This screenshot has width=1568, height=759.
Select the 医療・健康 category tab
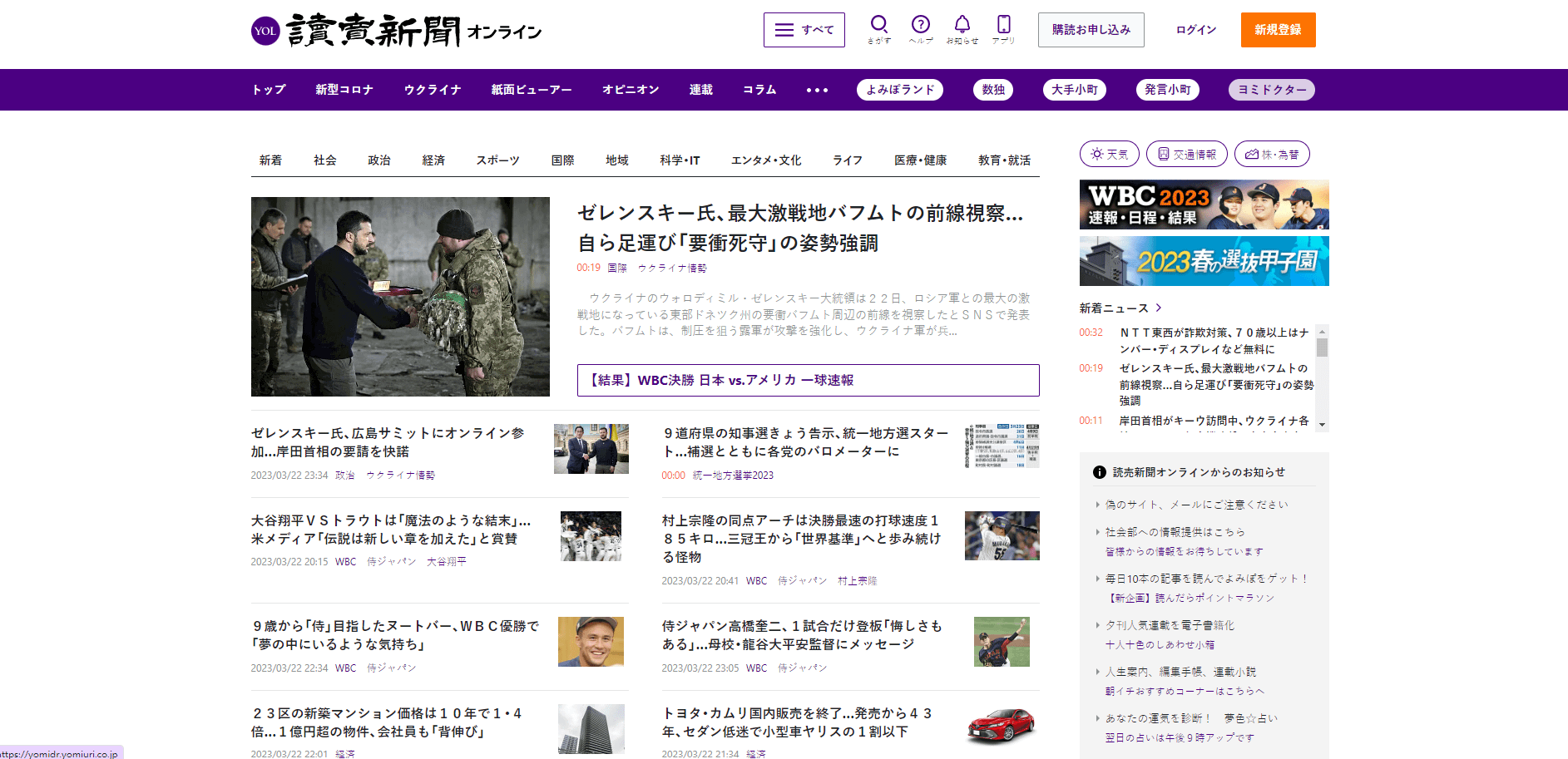921,160
